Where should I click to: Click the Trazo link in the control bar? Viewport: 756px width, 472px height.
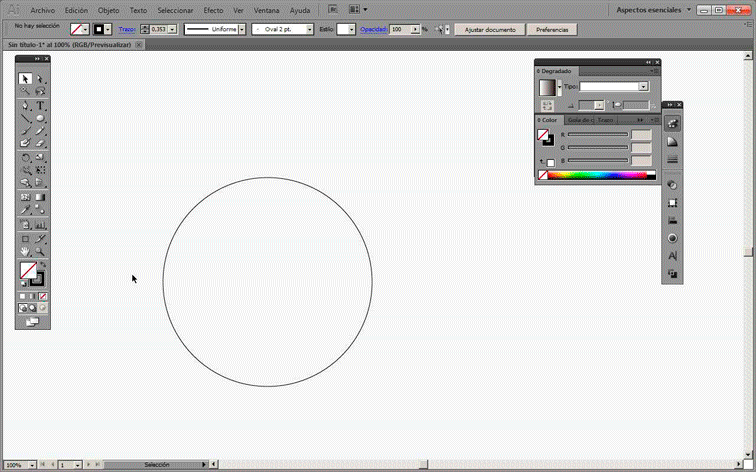127,29
